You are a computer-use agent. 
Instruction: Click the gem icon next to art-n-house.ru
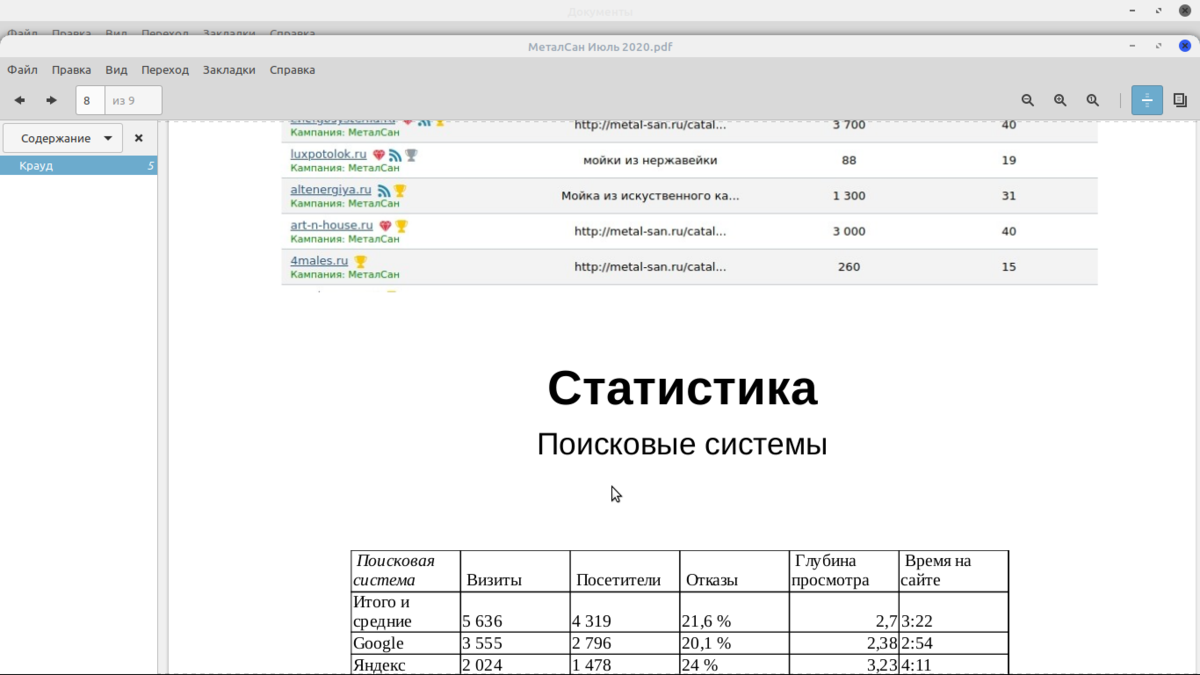coord(385,226)
